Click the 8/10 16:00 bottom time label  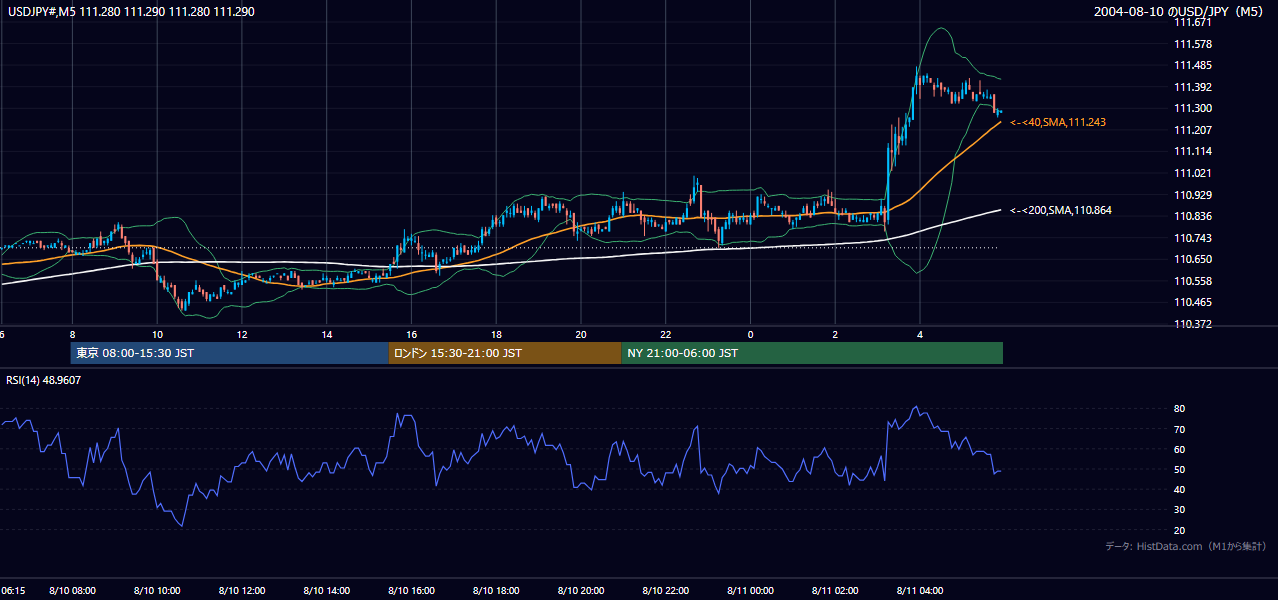[x=411, y=591]
